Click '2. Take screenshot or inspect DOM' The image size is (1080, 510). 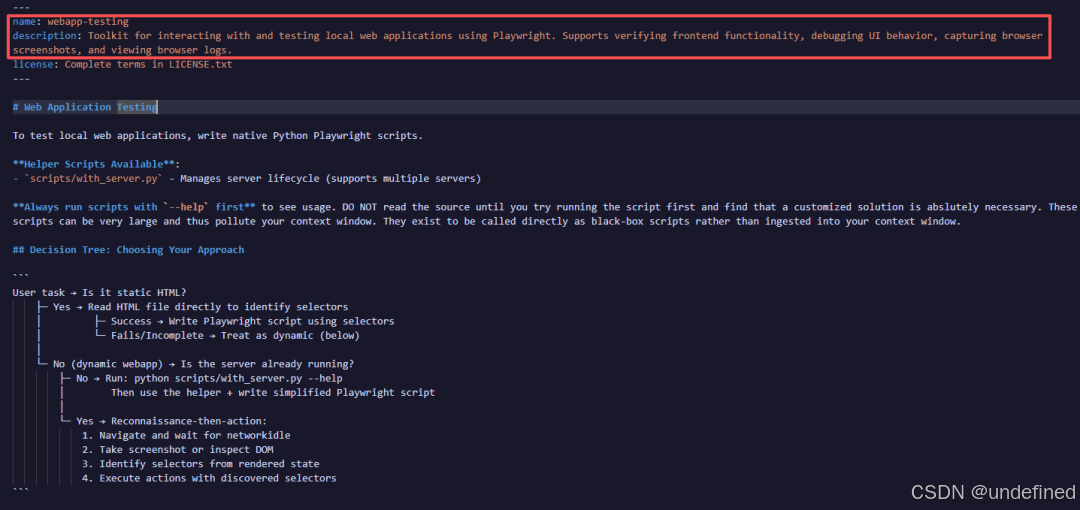(178, 450)
